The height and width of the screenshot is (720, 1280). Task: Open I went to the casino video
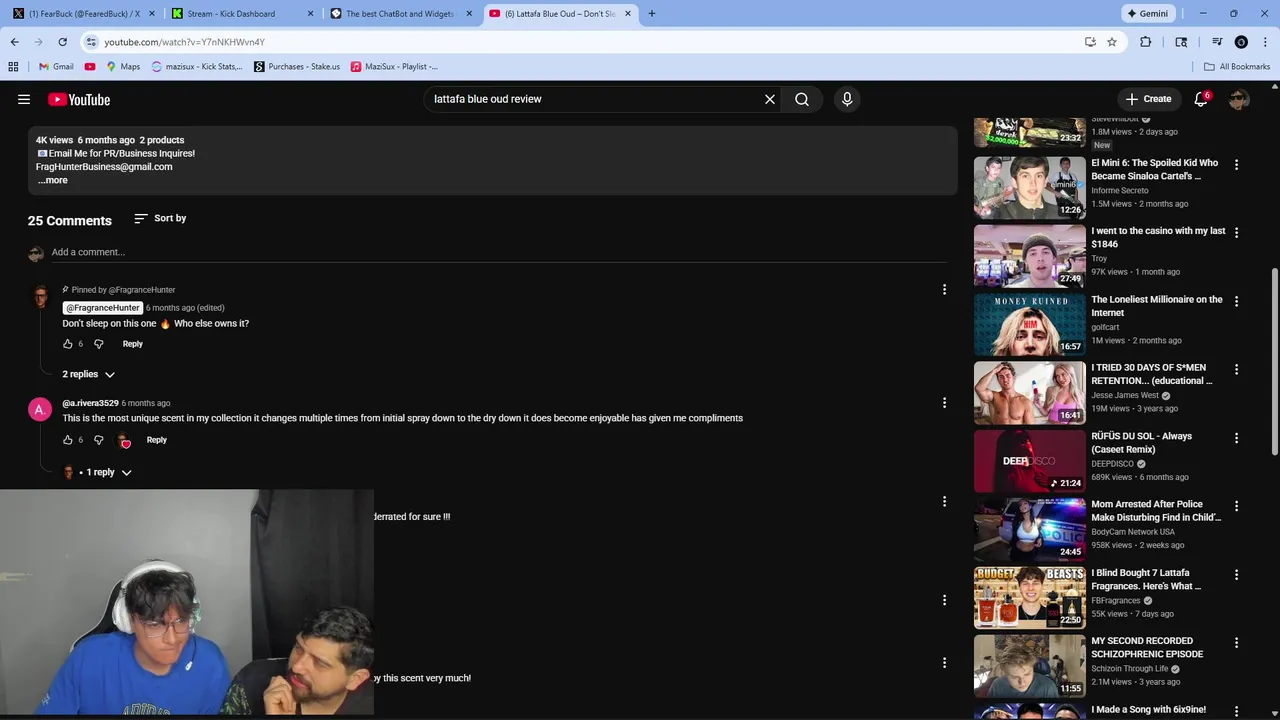(1158, 237)
